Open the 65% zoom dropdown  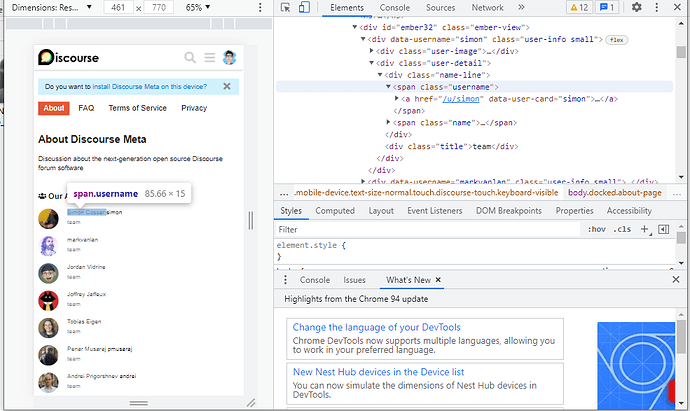click(198, 7)
